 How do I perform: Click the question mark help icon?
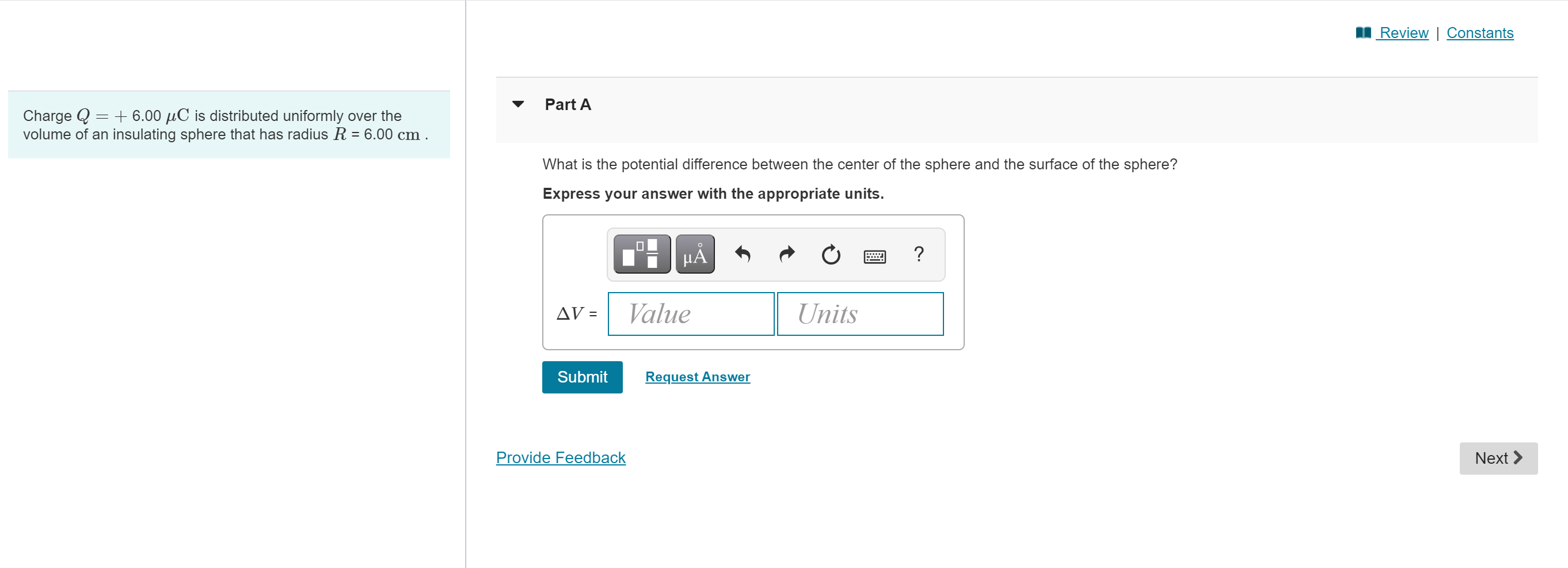click(919, 254)
